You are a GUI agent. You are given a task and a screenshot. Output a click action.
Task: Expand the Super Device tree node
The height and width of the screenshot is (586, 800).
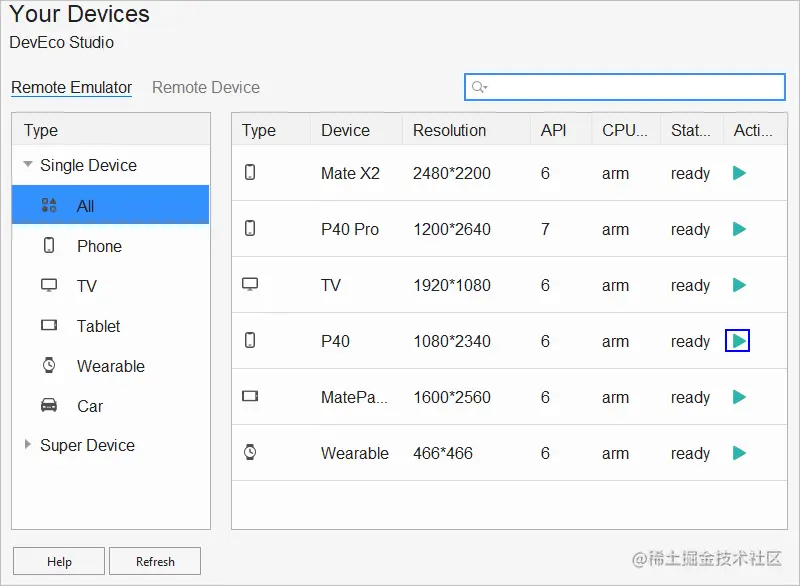point(28,444)
